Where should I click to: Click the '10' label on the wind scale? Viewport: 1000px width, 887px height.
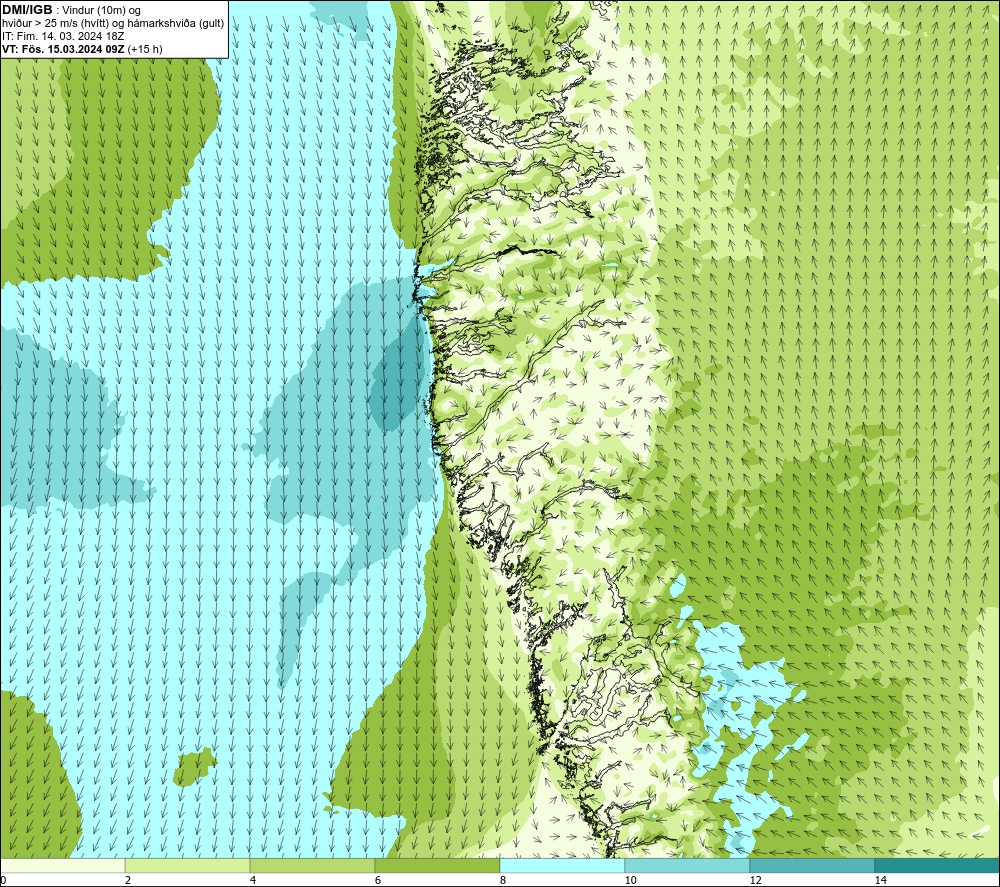coord(630,880)
